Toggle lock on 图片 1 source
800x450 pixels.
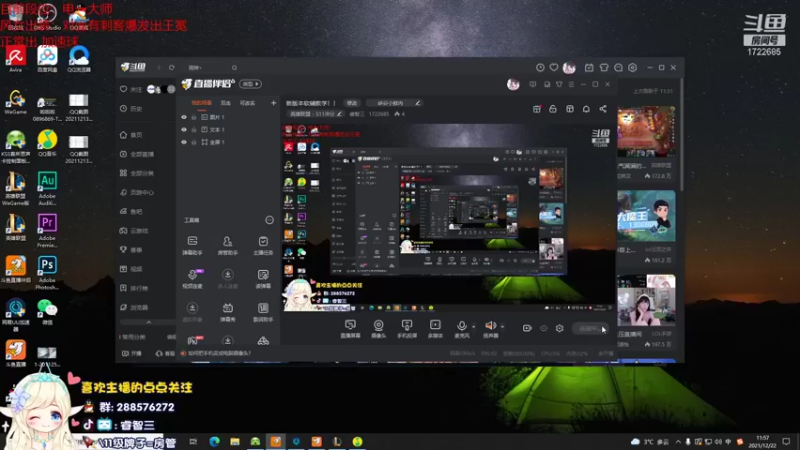pyautogui.click(x=194, y=117)
